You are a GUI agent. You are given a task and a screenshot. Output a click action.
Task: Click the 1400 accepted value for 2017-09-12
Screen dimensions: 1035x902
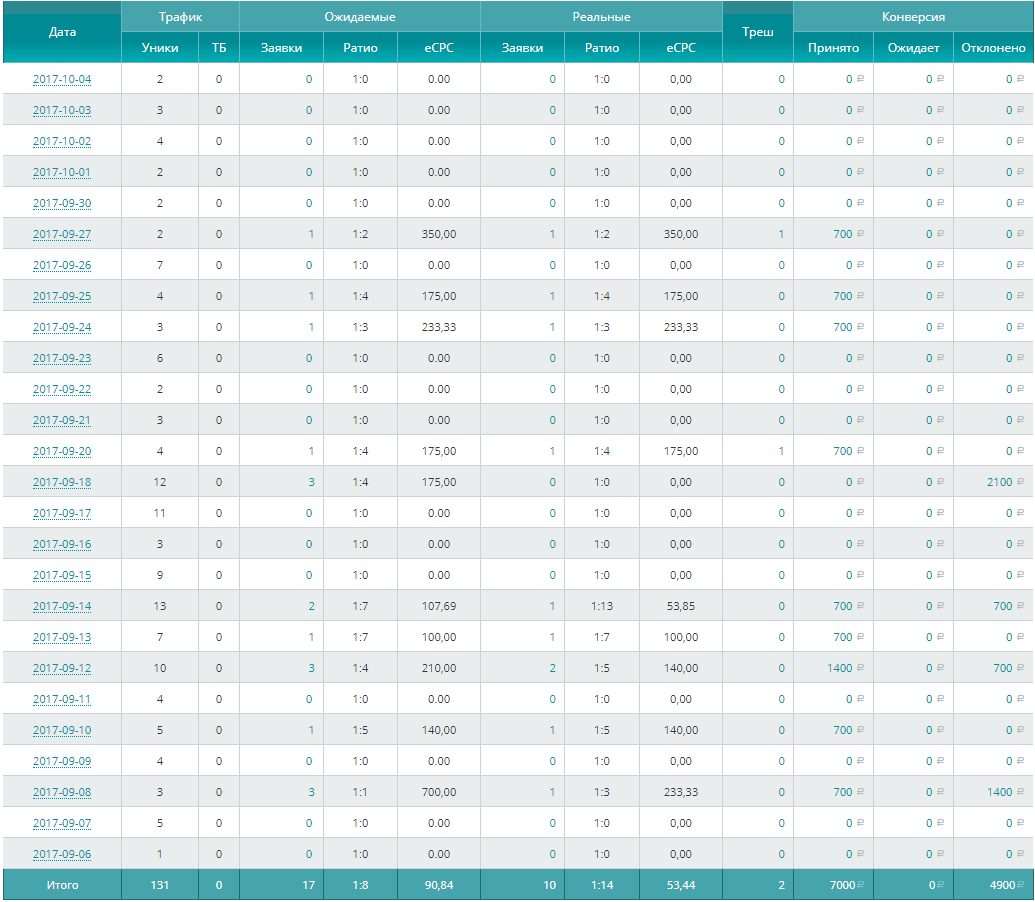(840, 668)
